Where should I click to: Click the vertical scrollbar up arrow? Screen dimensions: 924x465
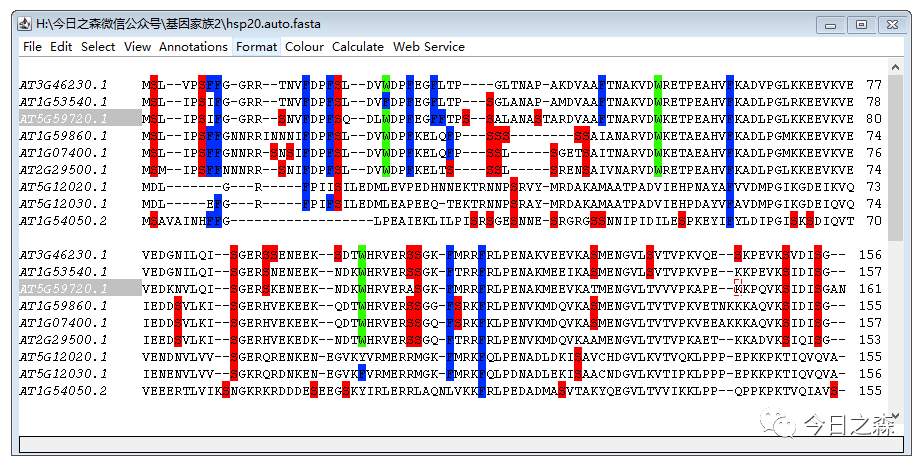click(x=895, y=69)
